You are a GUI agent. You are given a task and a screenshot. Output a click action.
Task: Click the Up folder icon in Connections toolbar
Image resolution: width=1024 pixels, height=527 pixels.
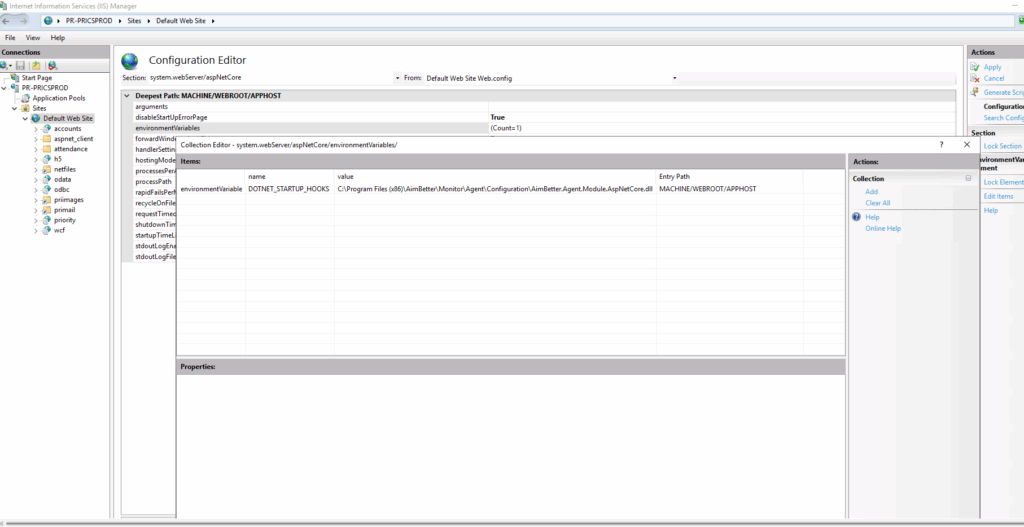coord(37,65)
